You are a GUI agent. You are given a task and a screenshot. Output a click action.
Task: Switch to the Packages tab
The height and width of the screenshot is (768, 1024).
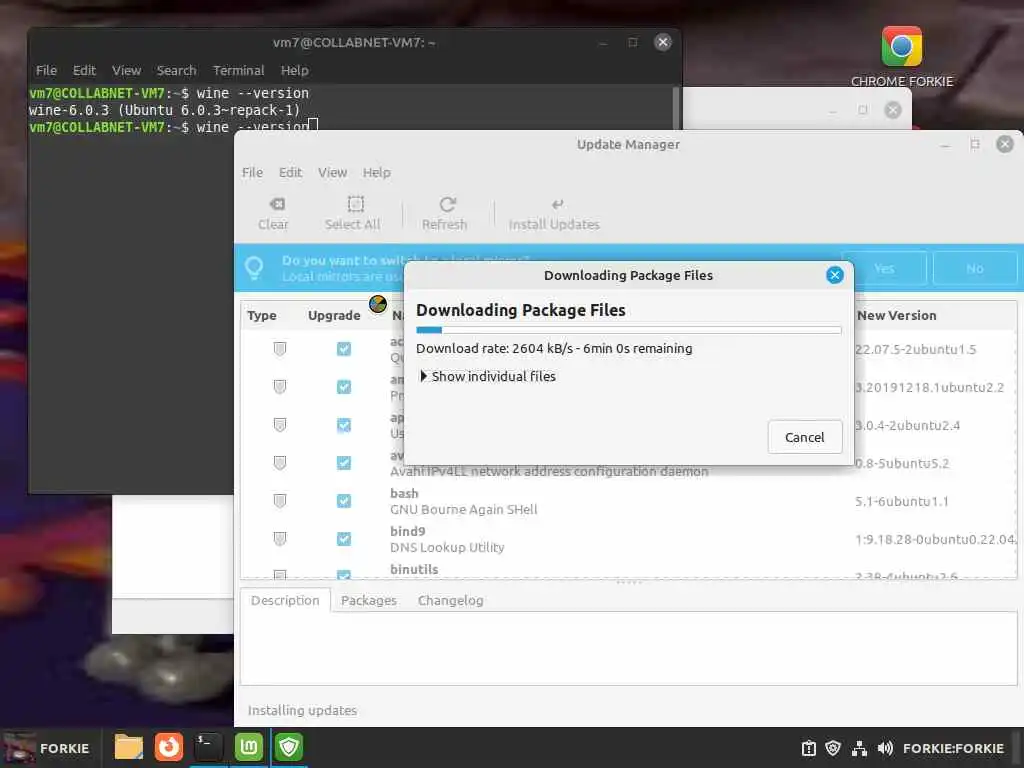point(368,600)
